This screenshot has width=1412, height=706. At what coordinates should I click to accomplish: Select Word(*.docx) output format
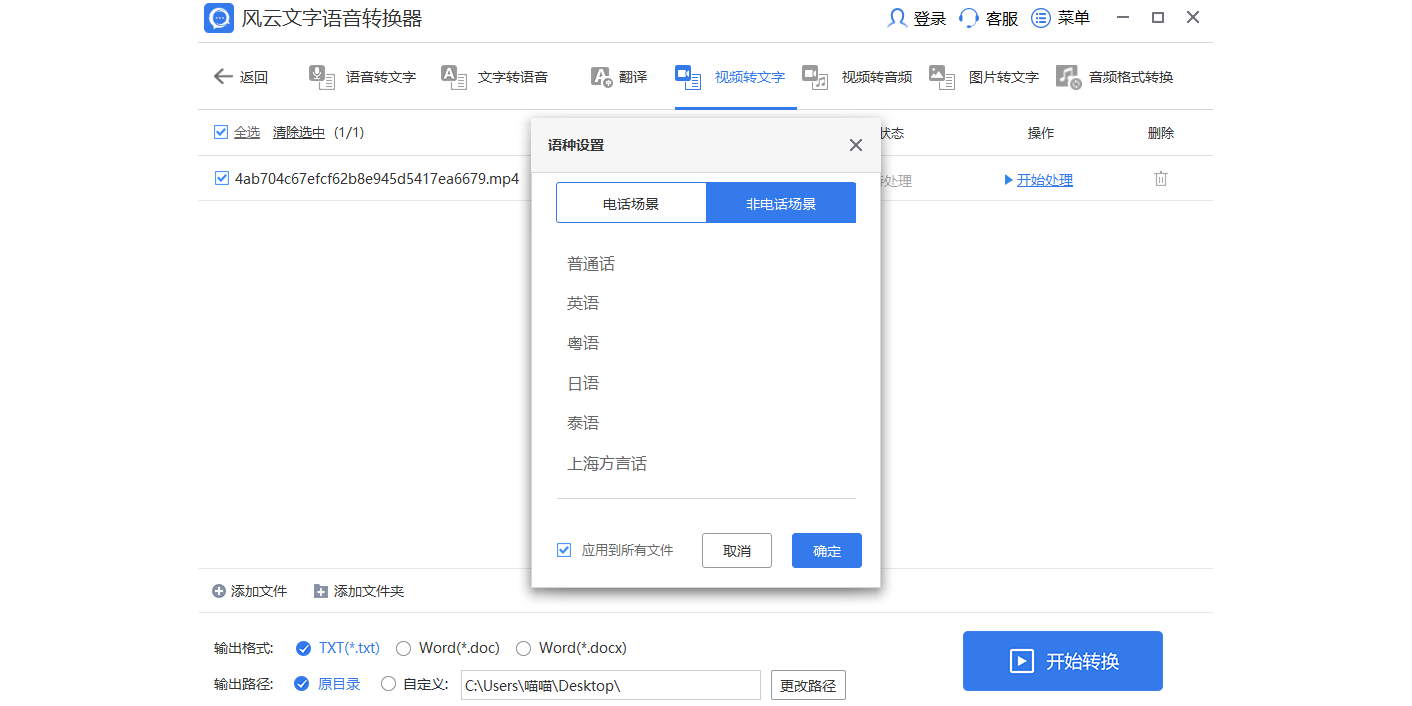[524, 648]
